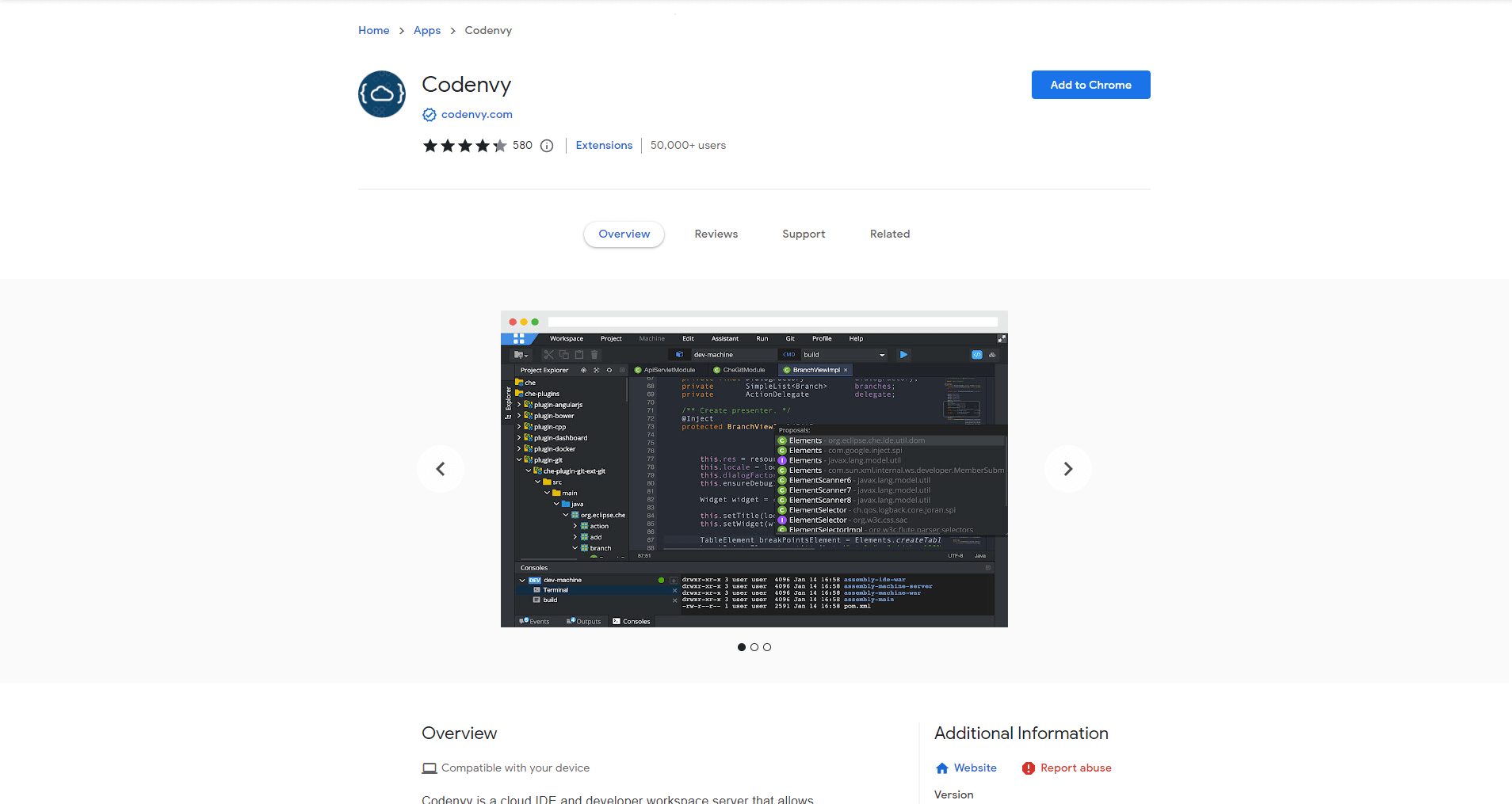1512x804 pixels.
Task: Click the Version label
Action: click(x=954, y=795)
